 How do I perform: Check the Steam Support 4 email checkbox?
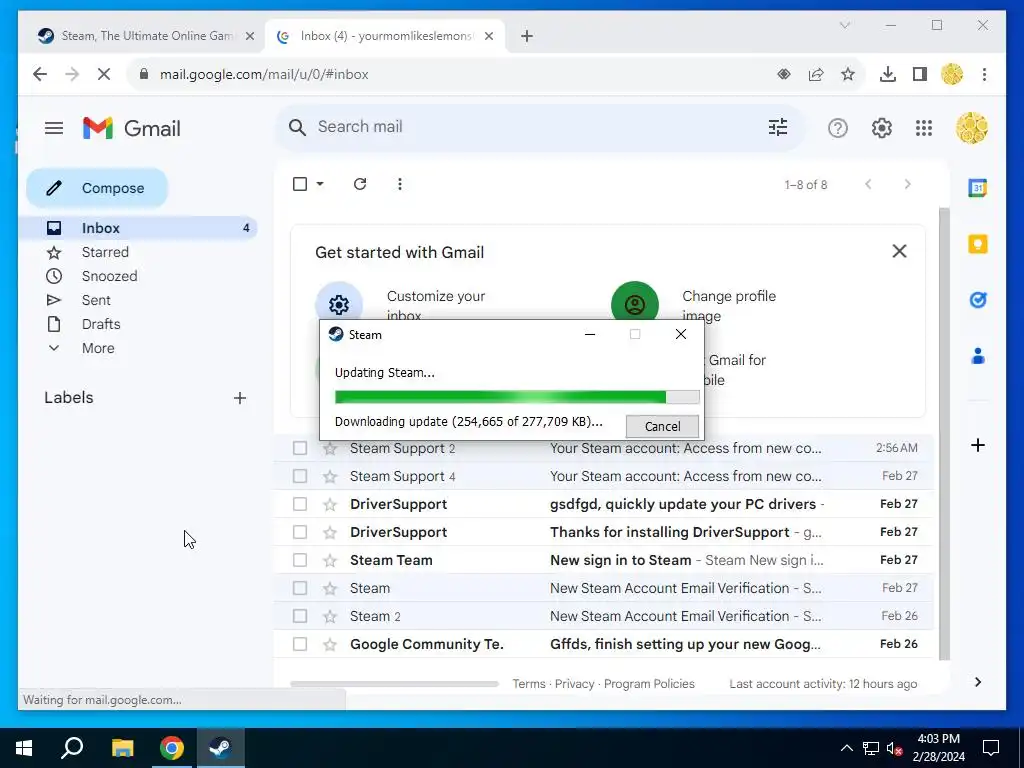[x=300, y=476]
